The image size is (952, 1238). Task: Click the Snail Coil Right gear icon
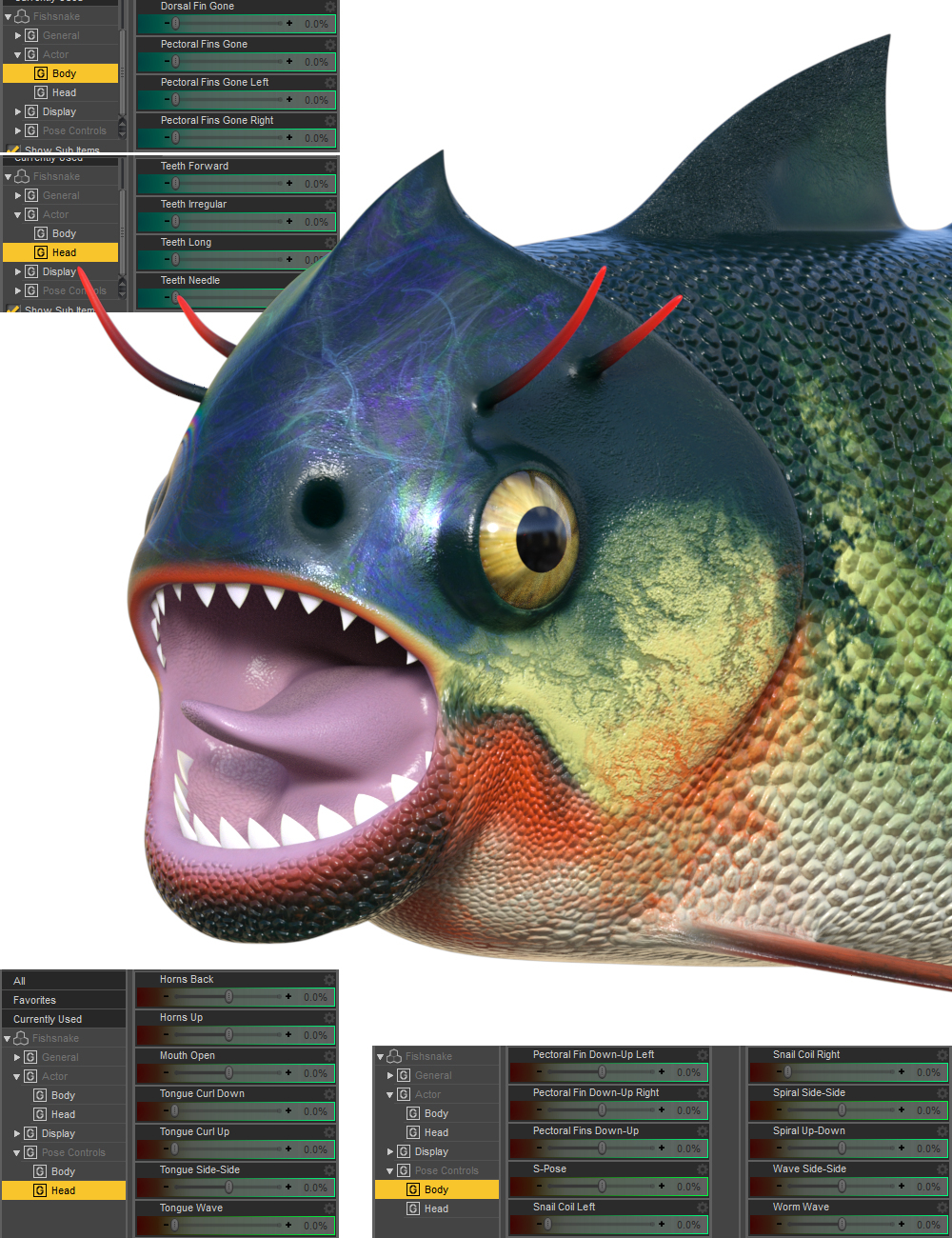click(942, 1055)
